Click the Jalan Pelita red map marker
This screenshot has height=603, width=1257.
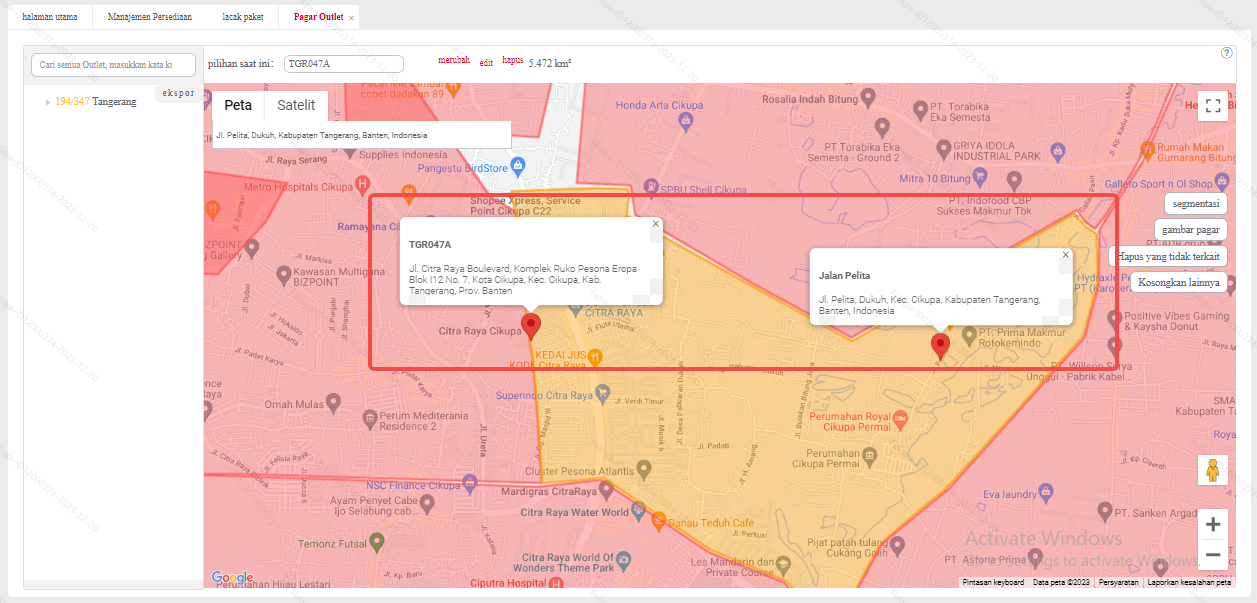(940, 346)
